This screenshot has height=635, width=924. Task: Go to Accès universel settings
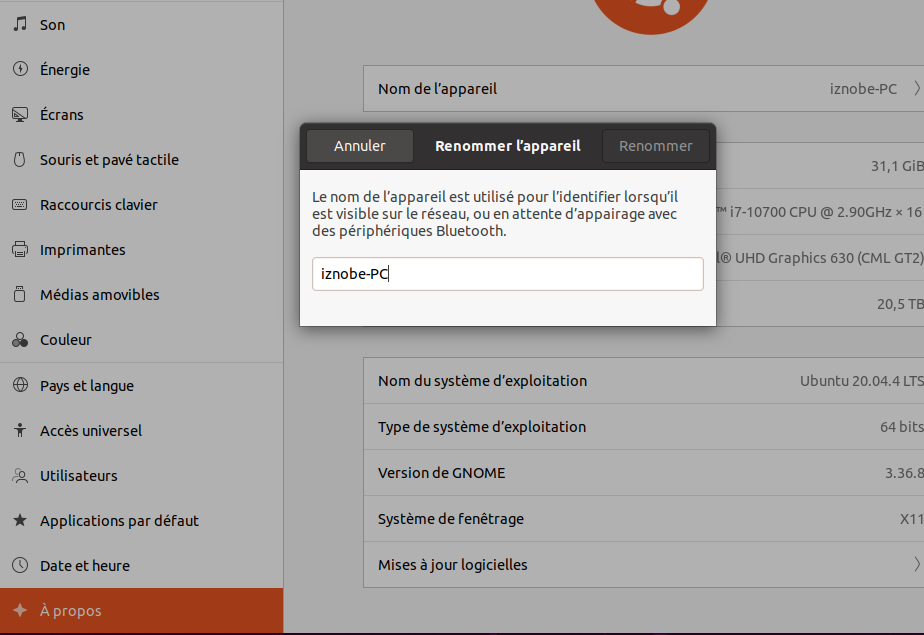pyautogui.click(x=141, y=430)
